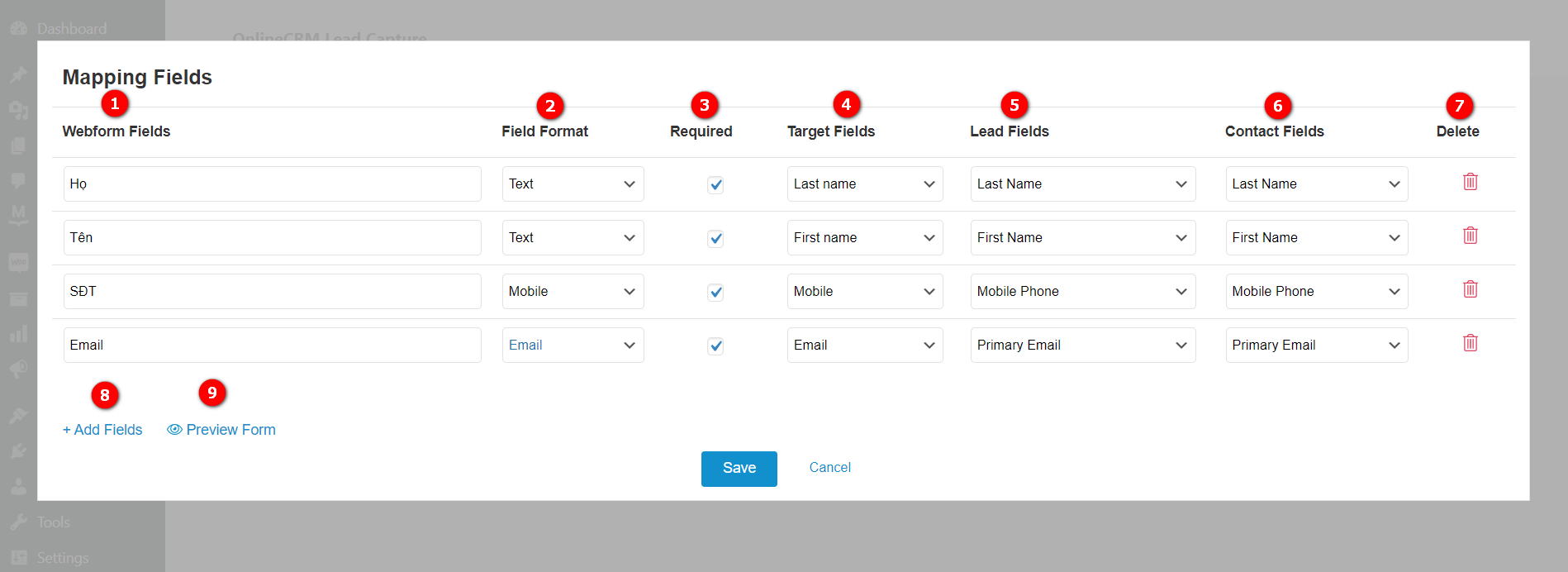Viewport: 1568px width, 572px height.
Task: Click the eye icon next to Preview Form
Action: point(174,430)
